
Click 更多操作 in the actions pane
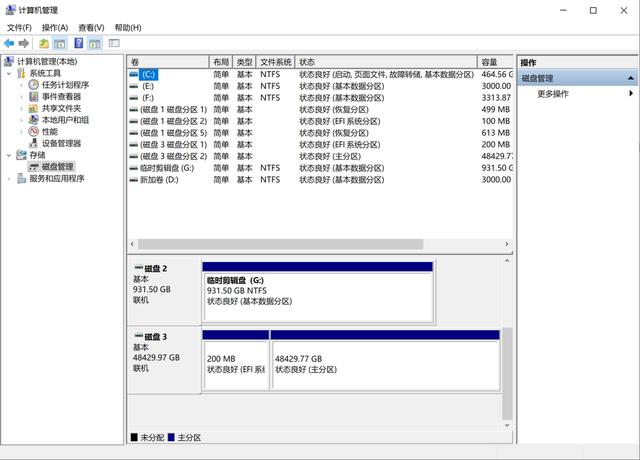click(x=553, y=94)
